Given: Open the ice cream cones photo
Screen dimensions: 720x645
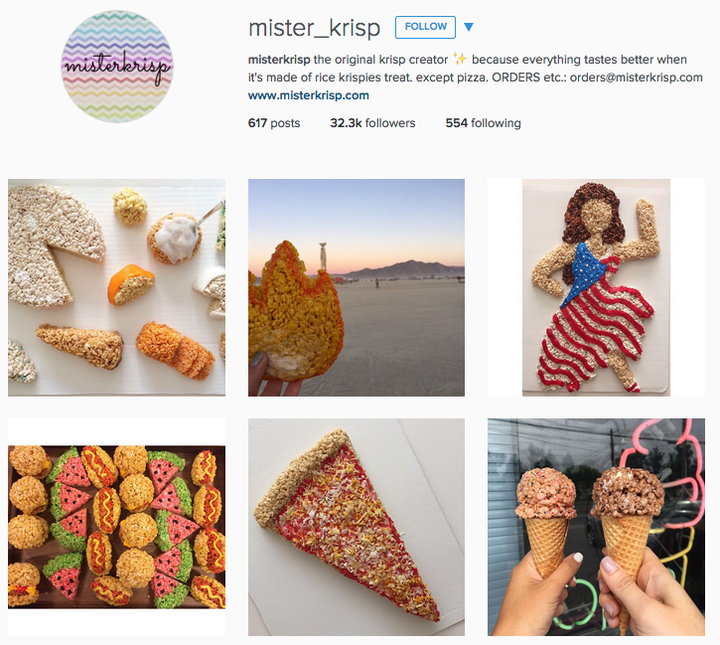Looking at the screenshot, I should [x=596, y=527].
